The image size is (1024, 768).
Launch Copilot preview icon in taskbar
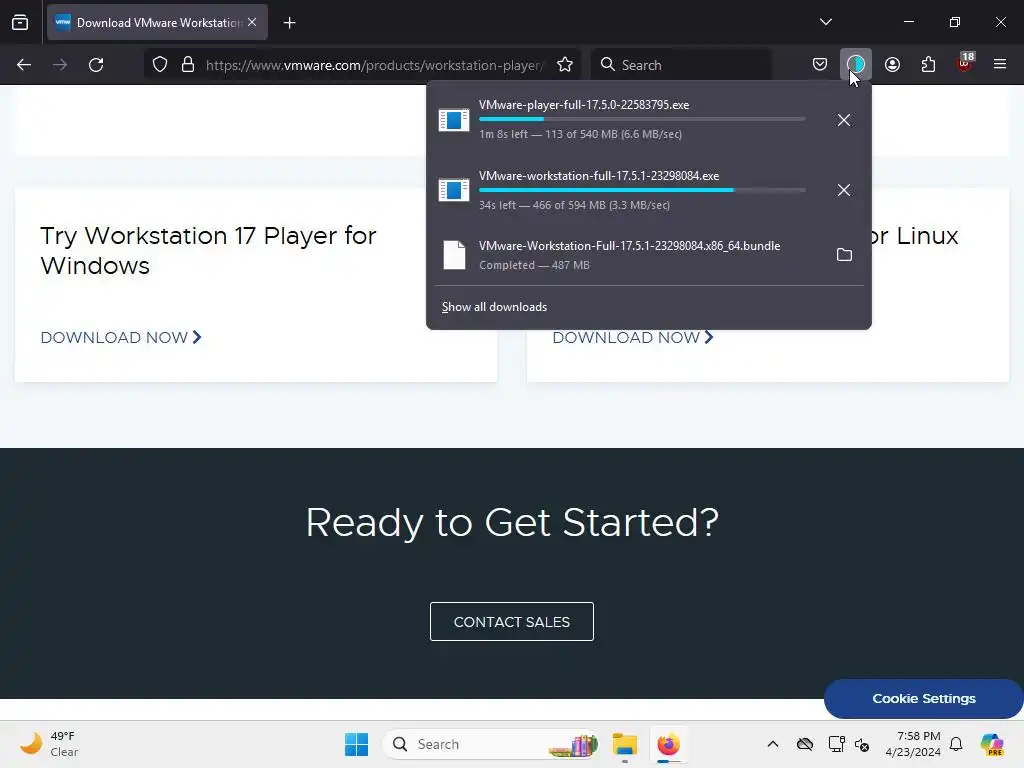991,744
